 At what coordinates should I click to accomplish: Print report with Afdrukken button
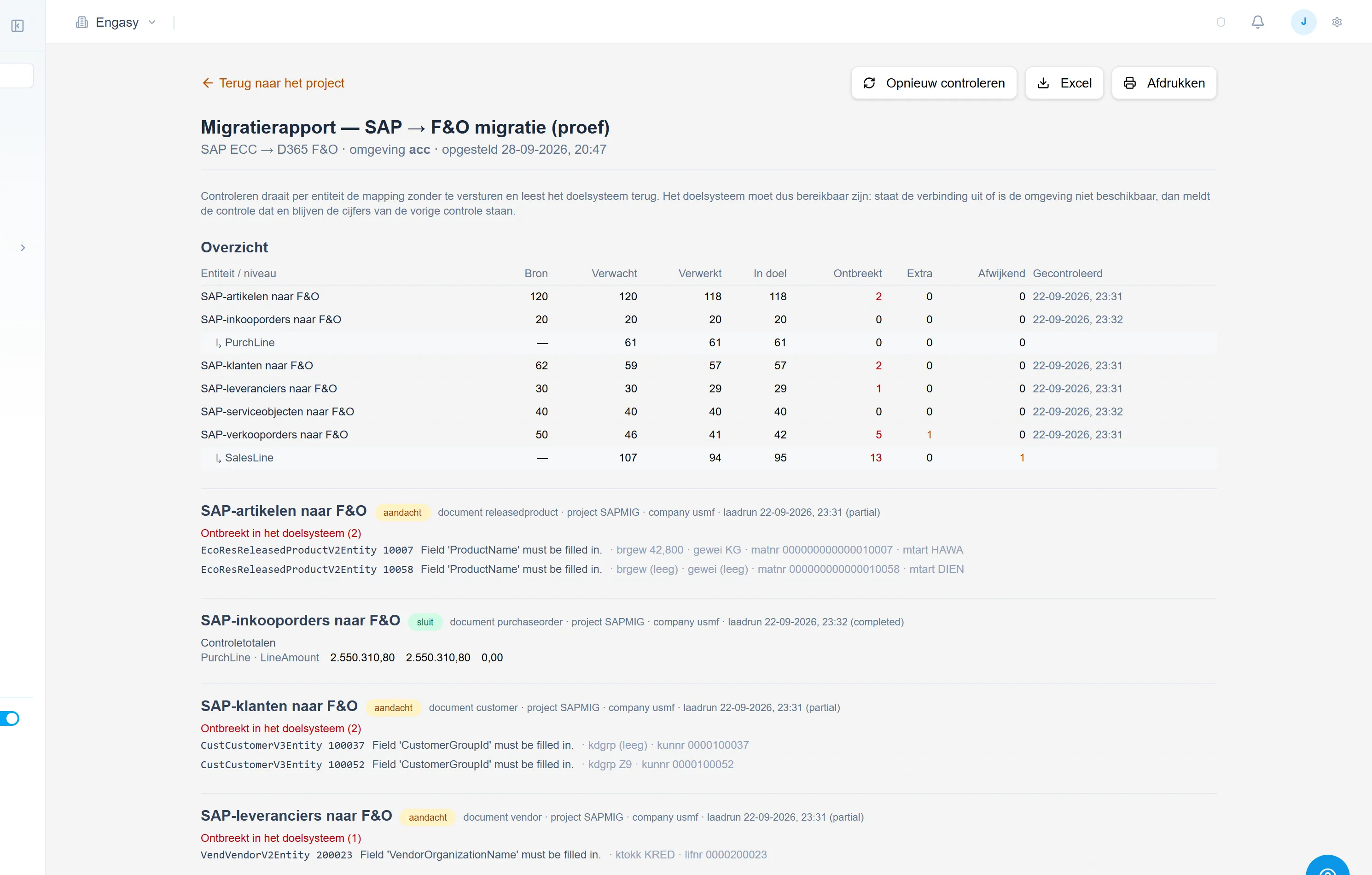[x=1163, y=83]
